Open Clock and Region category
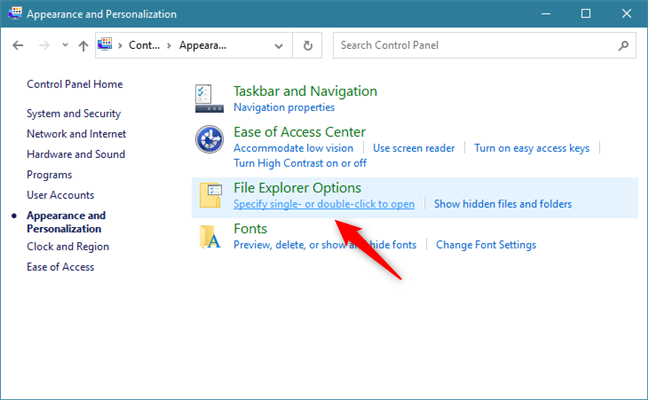The width and height of the screenshot is (648, 400). [68, 247]
